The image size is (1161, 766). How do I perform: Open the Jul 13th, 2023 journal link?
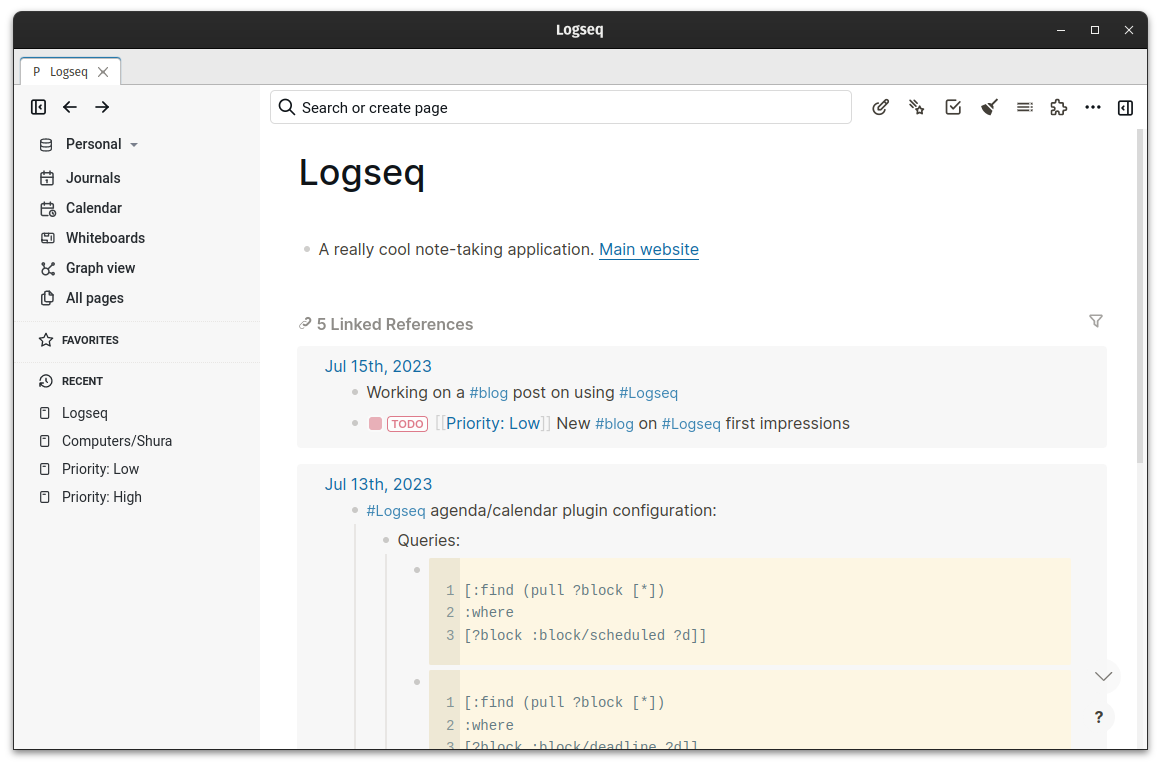(378, 484)
